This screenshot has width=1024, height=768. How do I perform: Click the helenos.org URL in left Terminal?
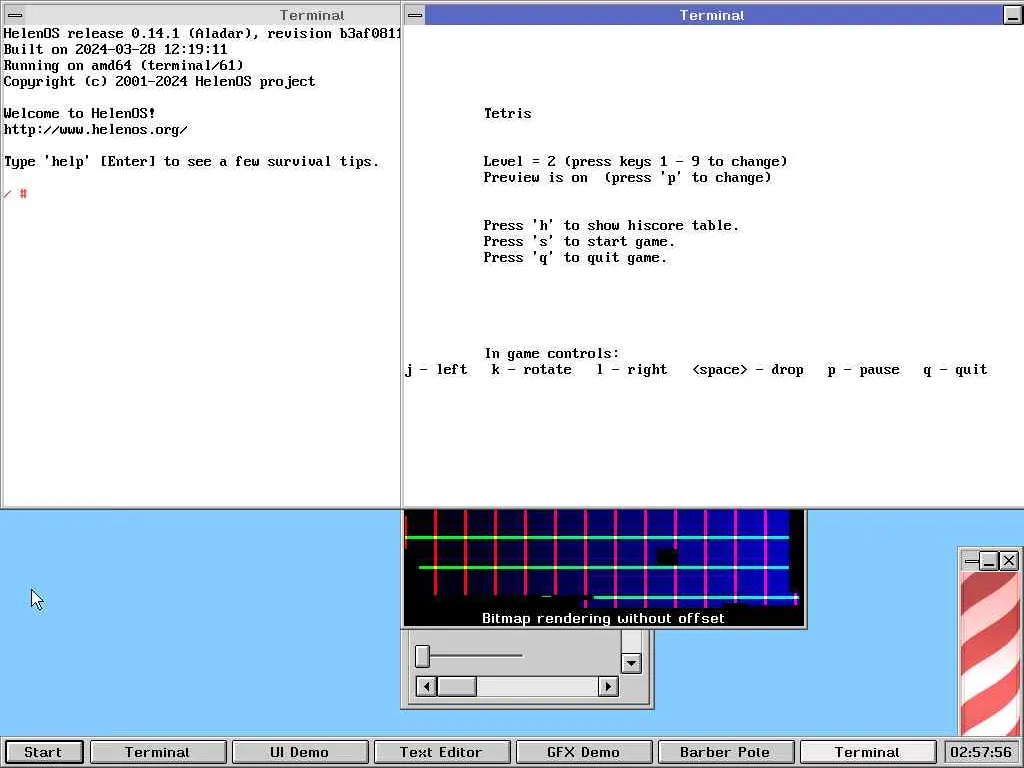pos(95,129)
